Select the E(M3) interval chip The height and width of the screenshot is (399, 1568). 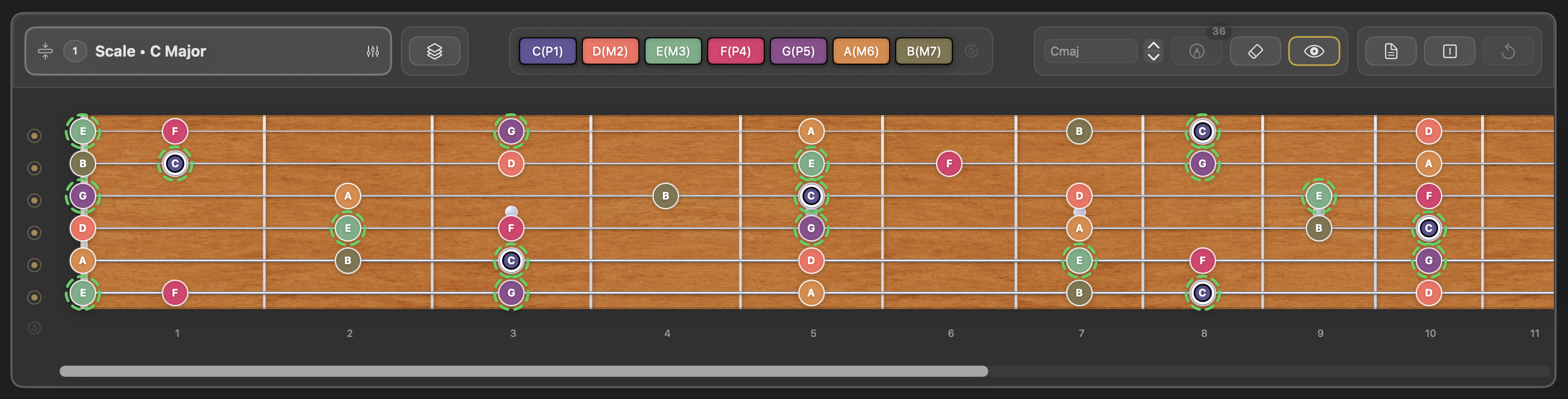(673, 51)
